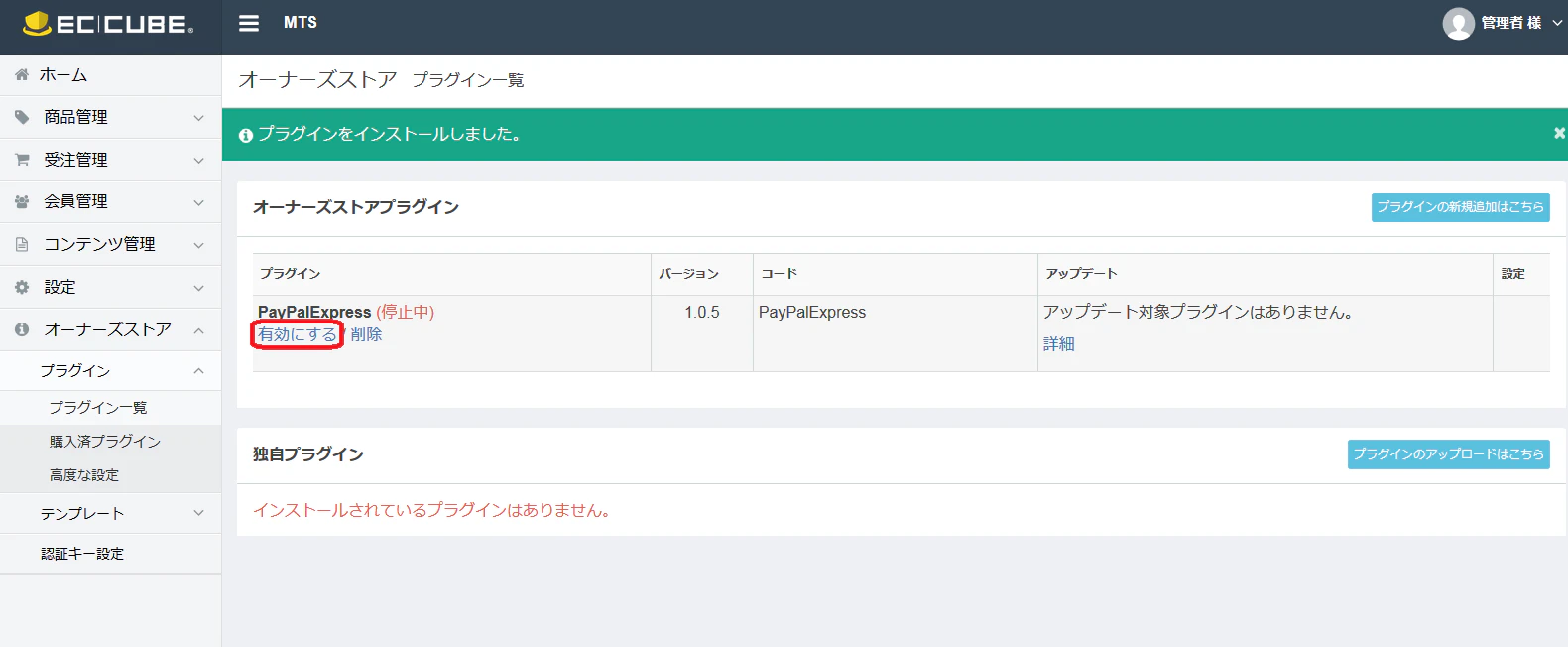Click the 独自プラグイン section heading
1568x647 pixels.
[308, 454]
